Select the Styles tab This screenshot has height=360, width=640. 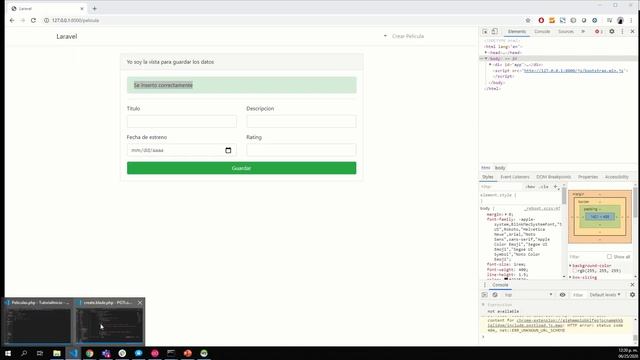point(488,177)
